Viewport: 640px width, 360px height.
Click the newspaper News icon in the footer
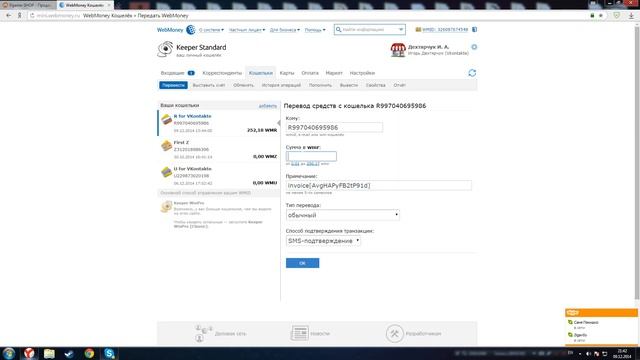[x=300, y=333]
